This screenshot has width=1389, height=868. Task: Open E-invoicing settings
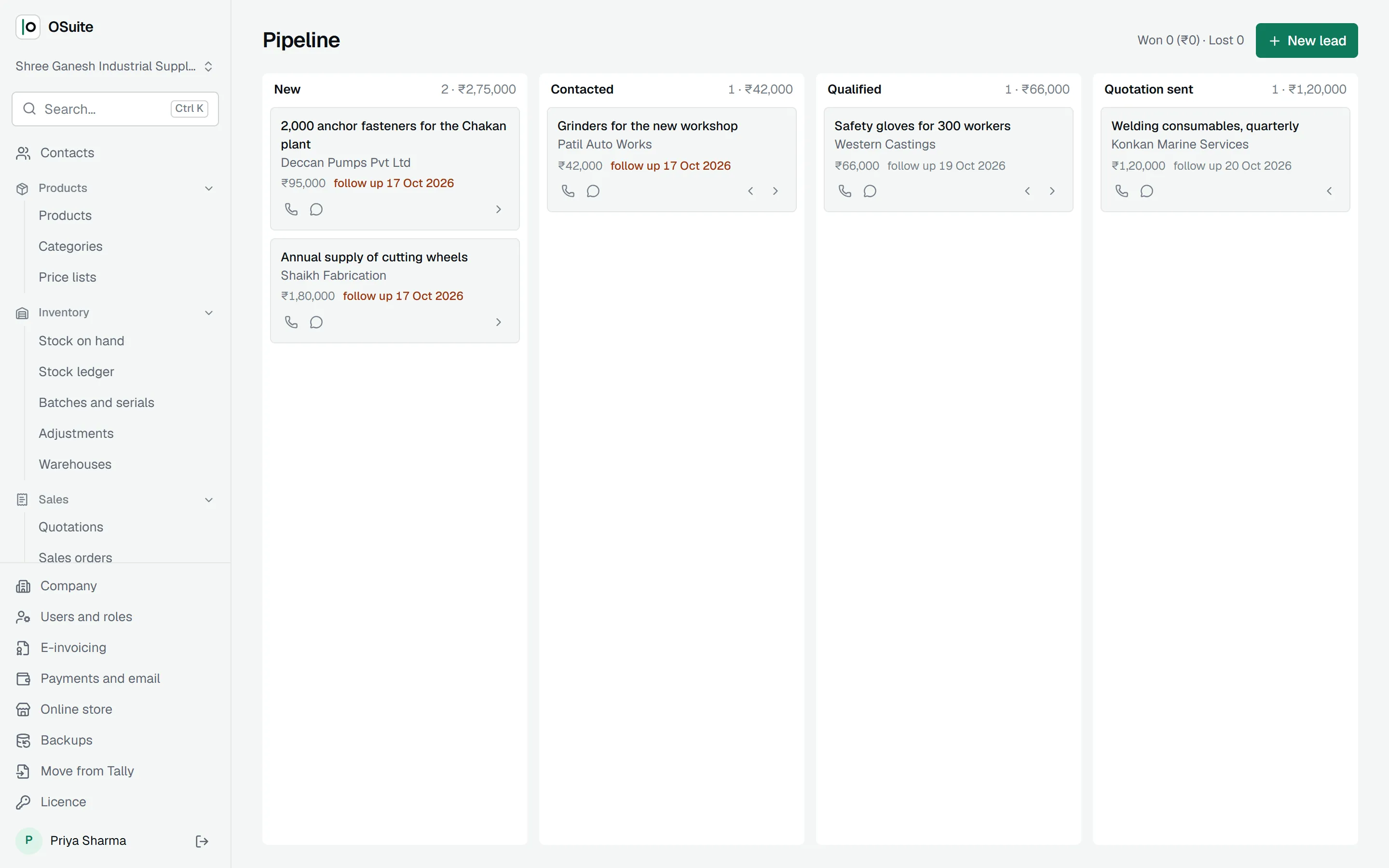pos(115,648)
